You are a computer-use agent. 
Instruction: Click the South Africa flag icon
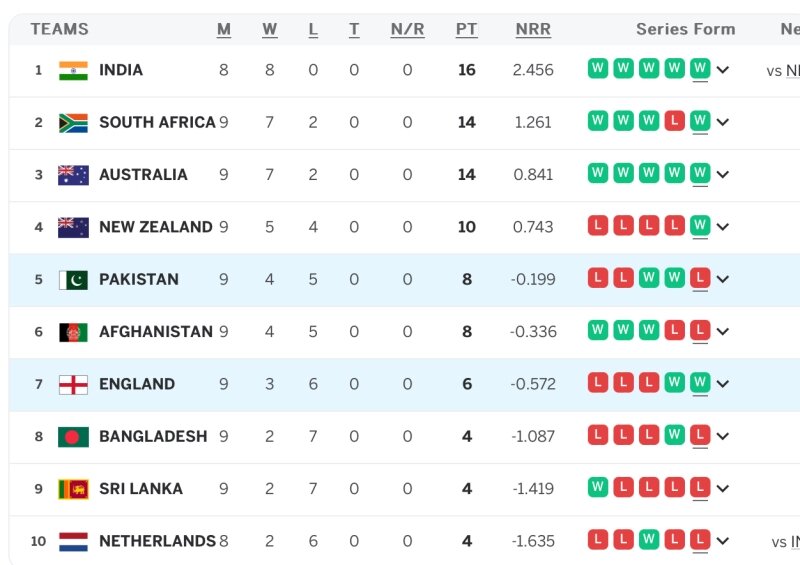pyautogui.click(x=73, y=123)
